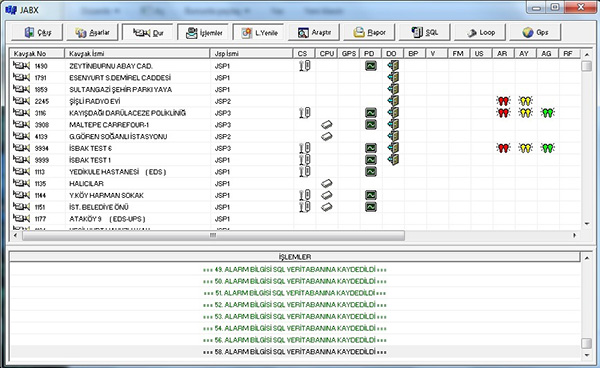This screenshot has height=368, width=600.
Task: Click junction list horizontal scrollbar thumb
Action: 213,235
